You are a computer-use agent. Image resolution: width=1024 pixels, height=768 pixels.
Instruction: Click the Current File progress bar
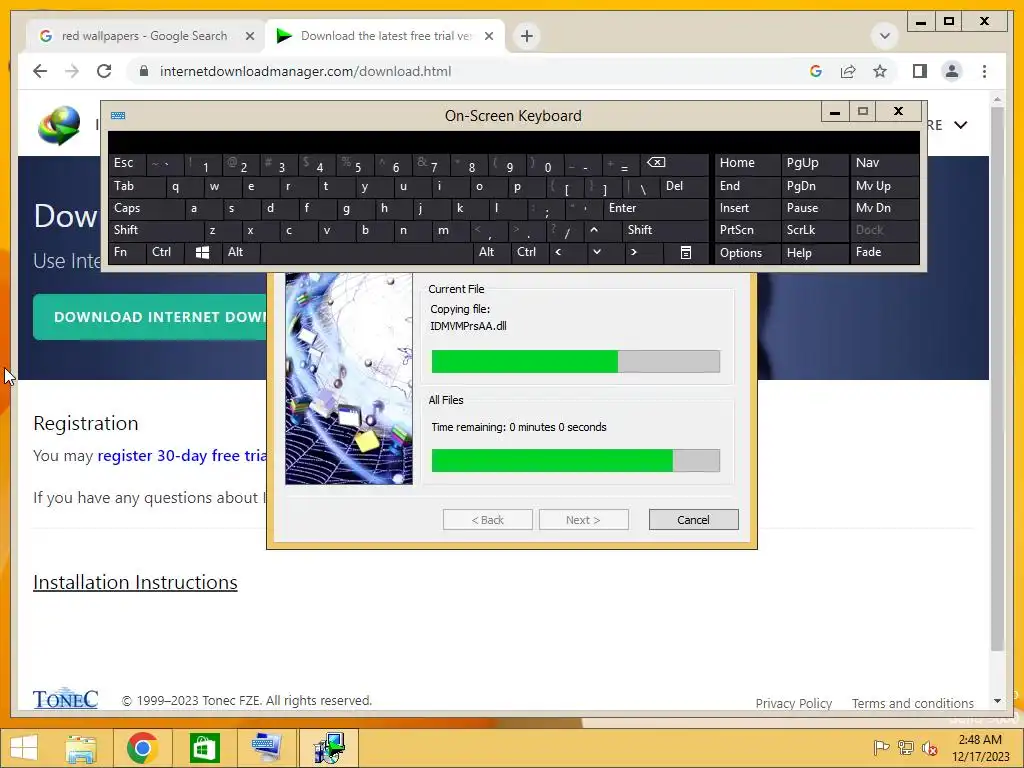coord(576,361)
